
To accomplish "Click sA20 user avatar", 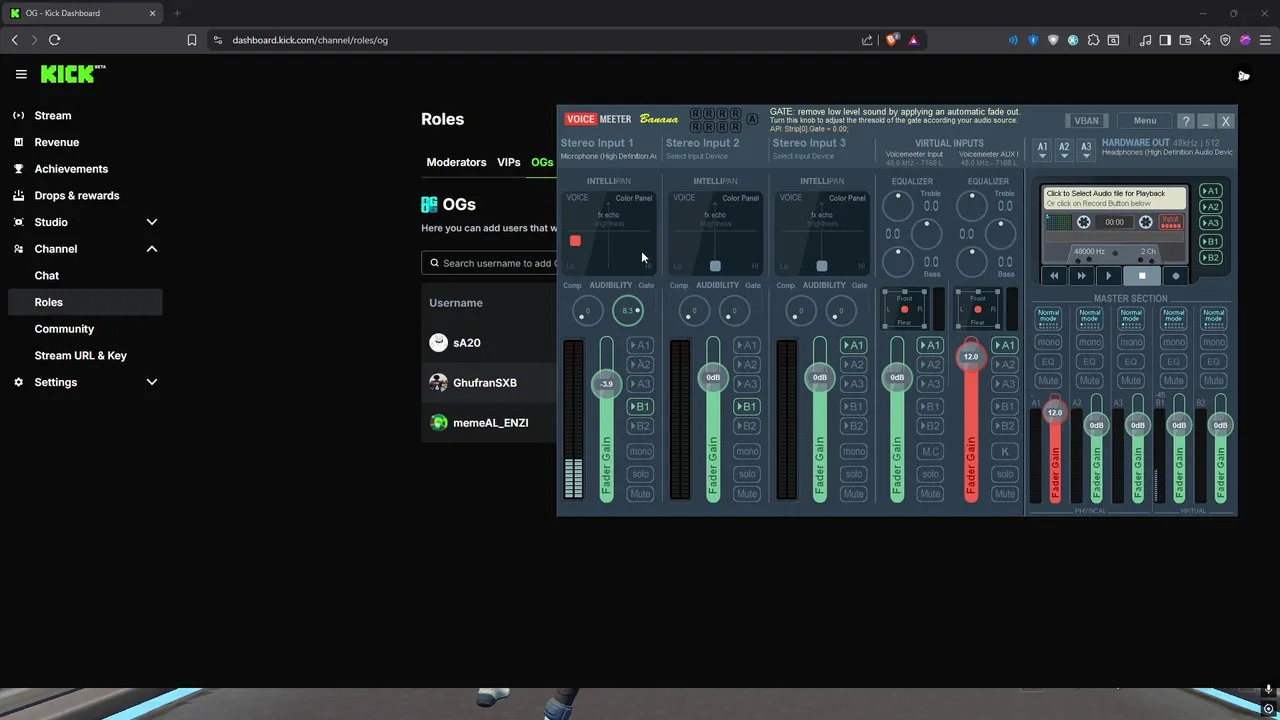I will click(x=438, y=343).
